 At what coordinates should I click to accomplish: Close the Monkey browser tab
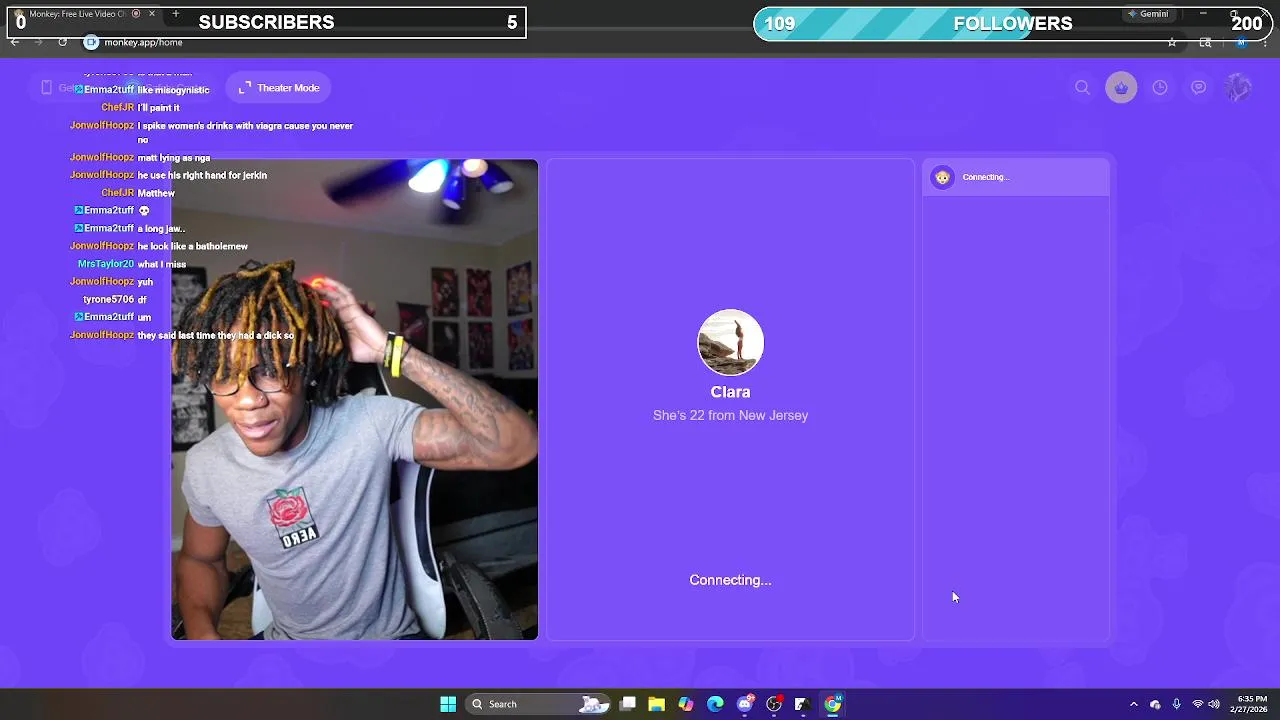coord(152,14)
